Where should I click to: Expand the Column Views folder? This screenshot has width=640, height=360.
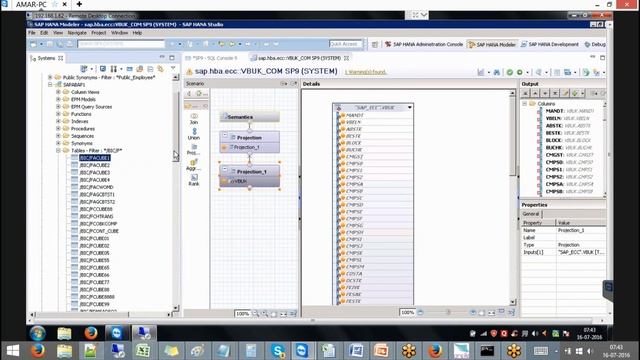58,92
